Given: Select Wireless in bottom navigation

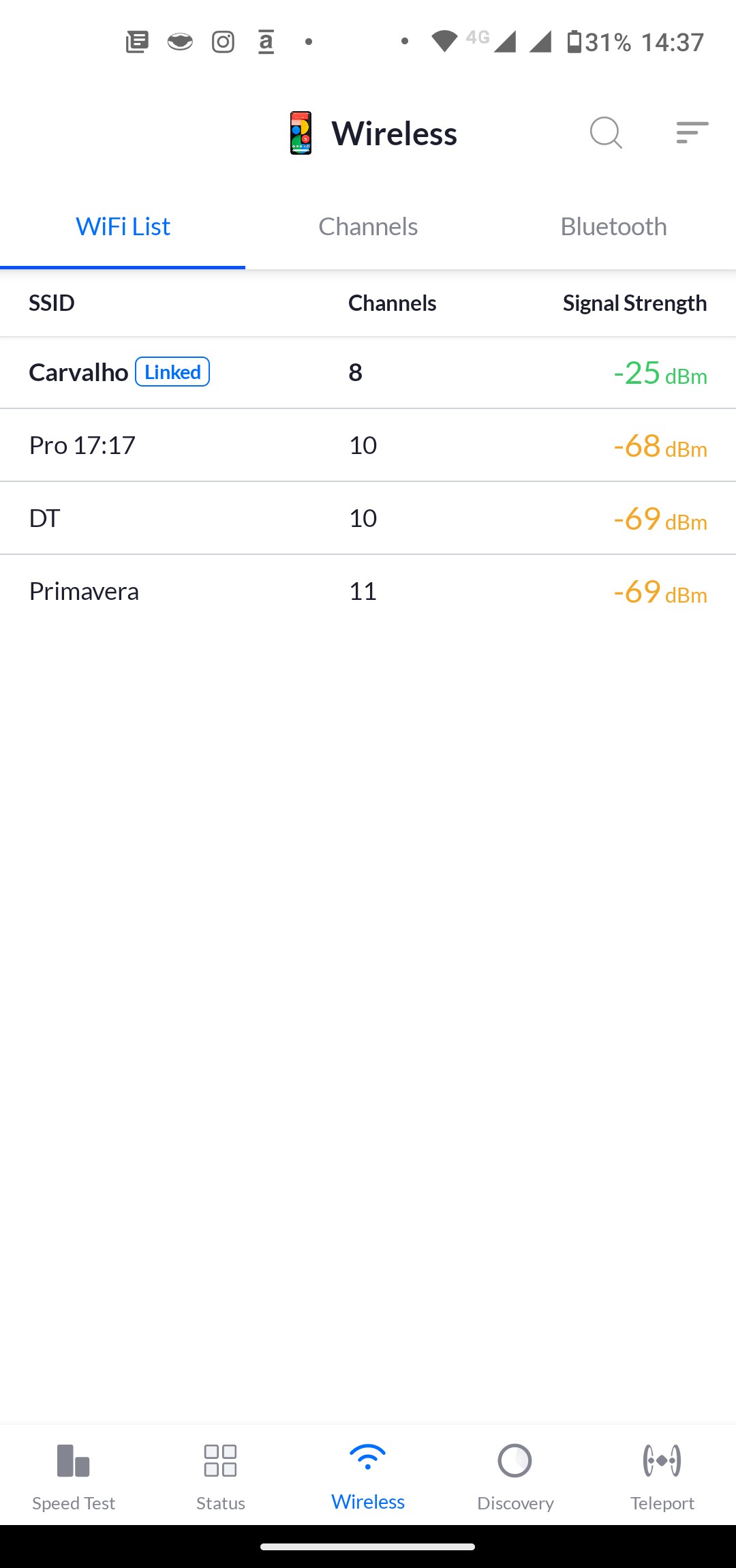Looking at the screenshot, I should (368, 1475).
